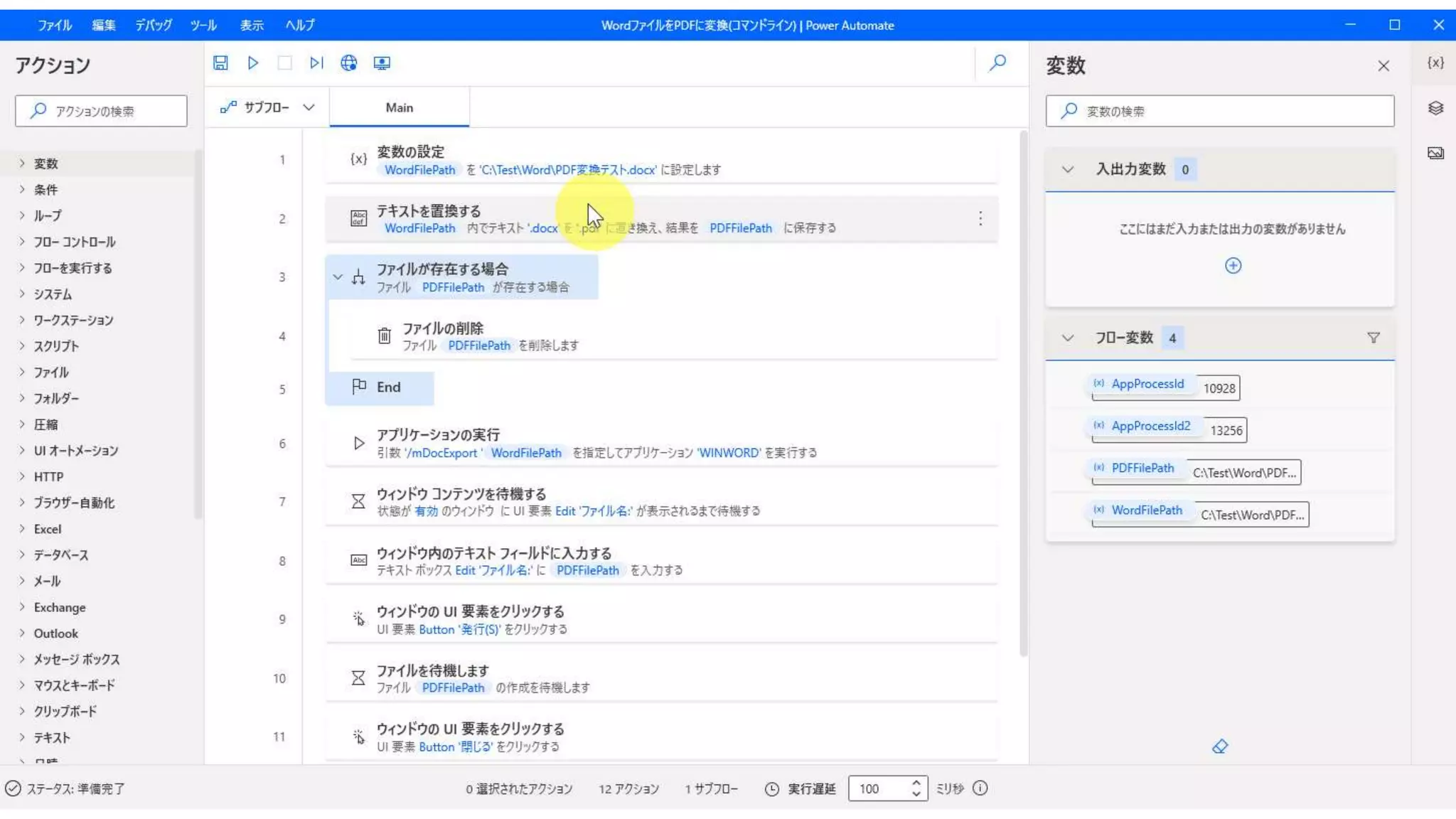This screenshot has width=1456, height=819.
Task: Select the Main subflow tab
Action: point(399,107)
